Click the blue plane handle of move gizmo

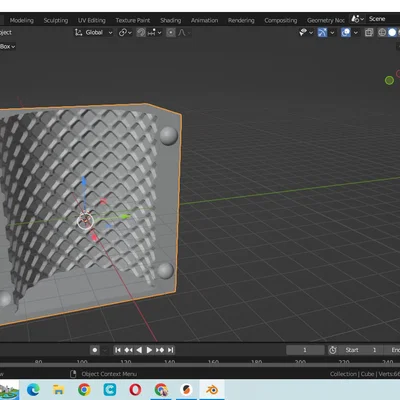click(x=109, y=226)
